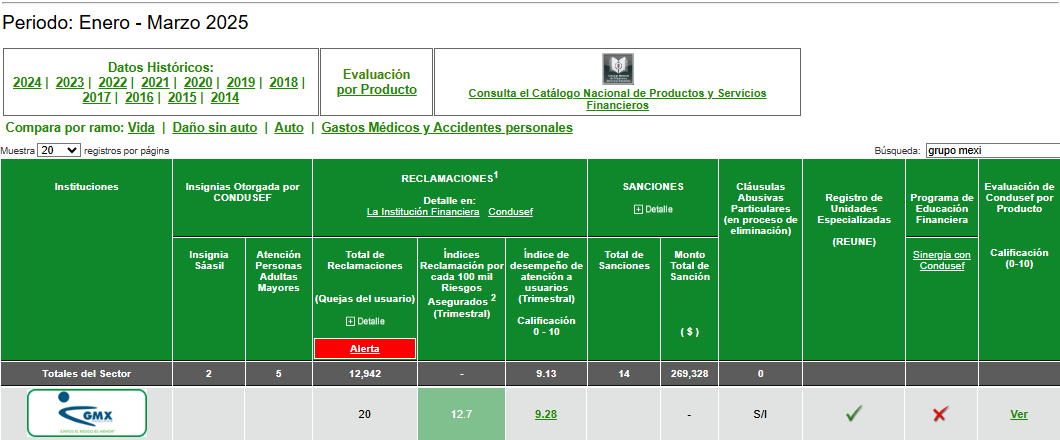The width and height of the screenshot is (1060, 440).
Task: Open 2018 historical data
Action: coord(283,82)
